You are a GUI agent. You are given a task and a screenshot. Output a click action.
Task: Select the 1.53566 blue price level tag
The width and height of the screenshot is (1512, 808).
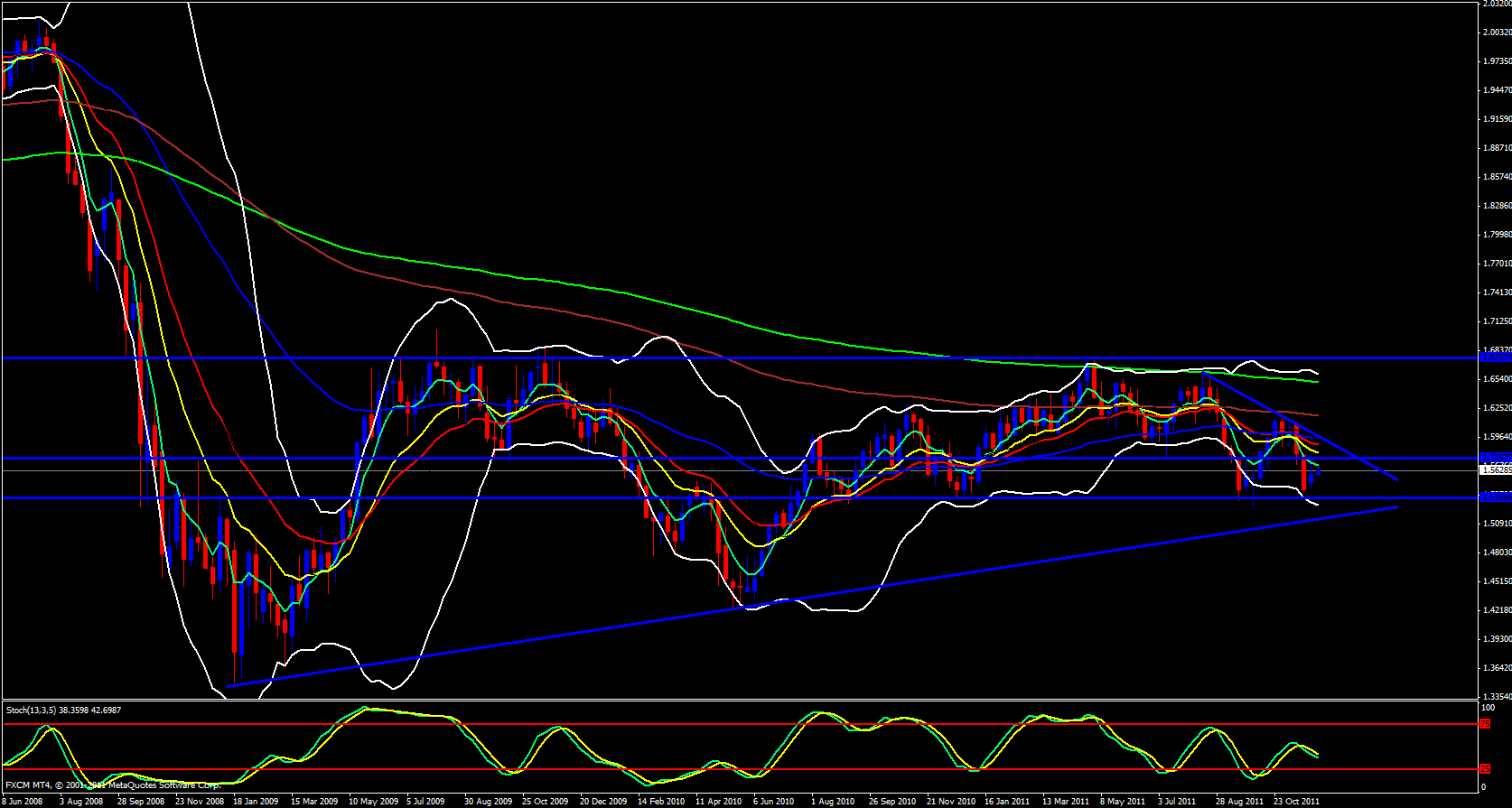(x=1495, y=497)
